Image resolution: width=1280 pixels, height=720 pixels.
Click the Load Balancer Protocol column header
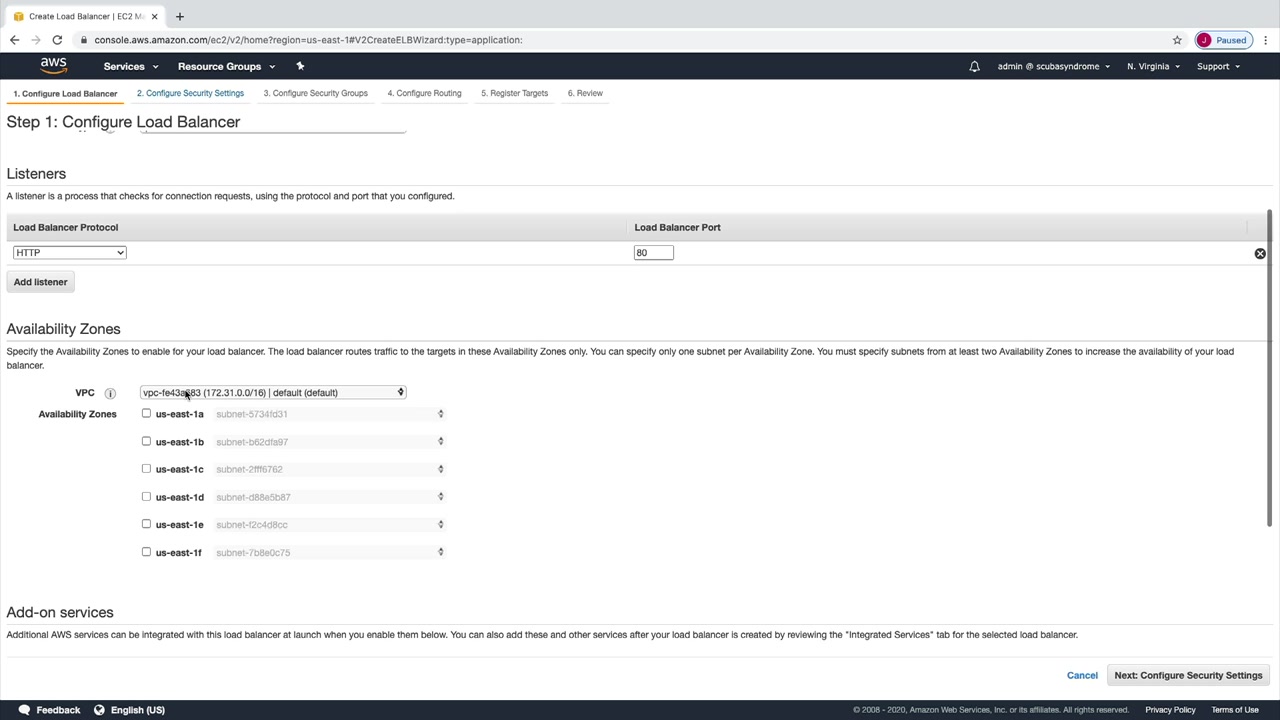pos(65,227)
